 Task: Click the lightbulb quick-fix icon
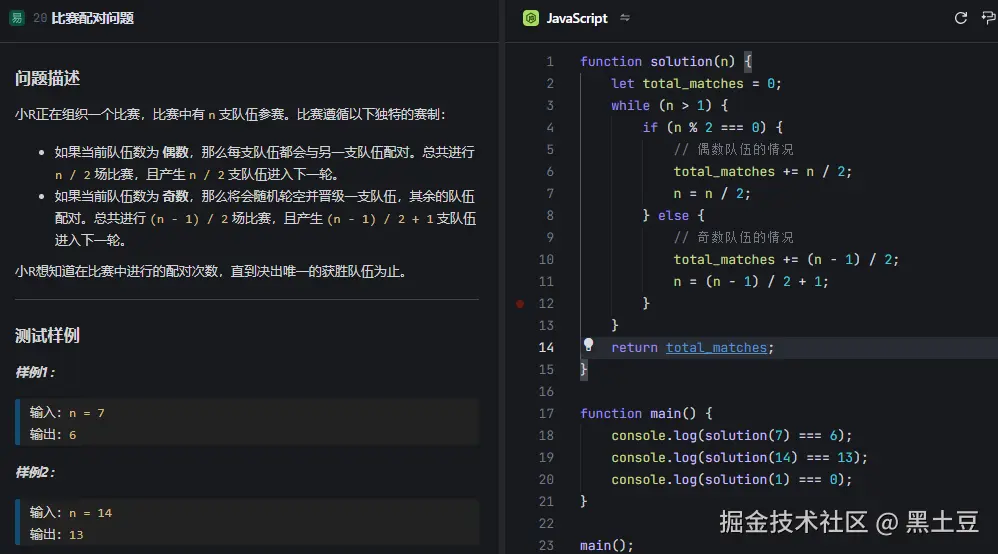[x=588, y=345]
